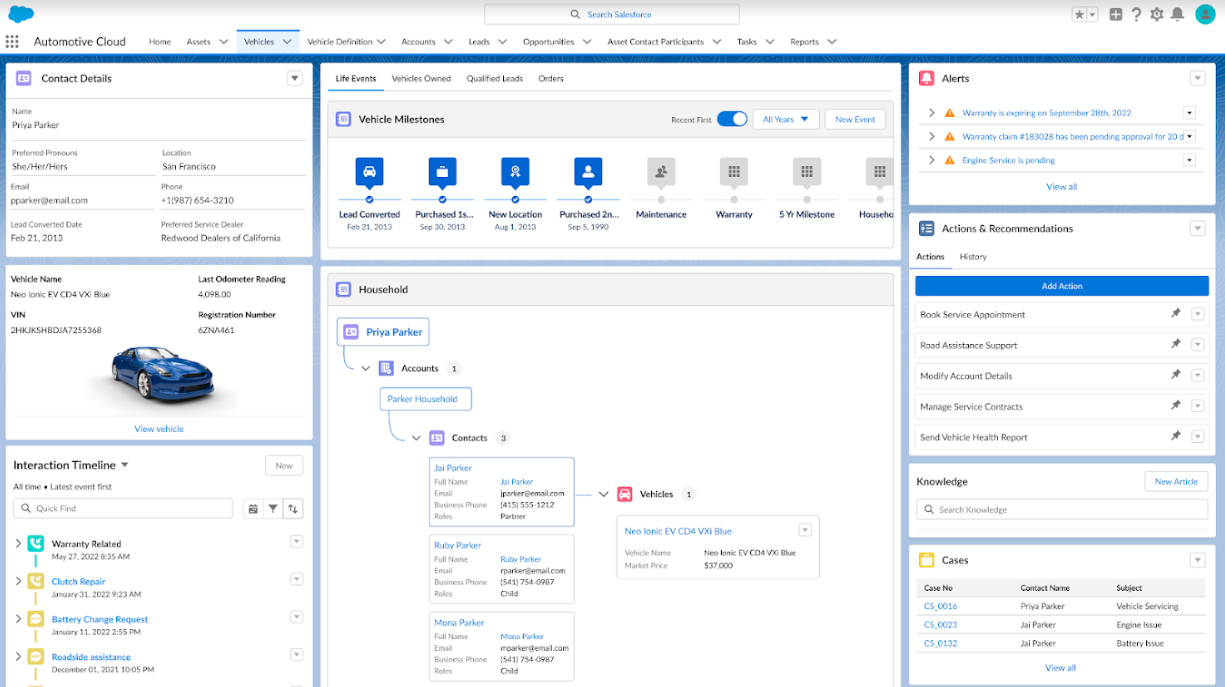The width and height of the screenshot is (1225, 687).
Task: Open the favorites star icon
Action: (x=1079, y=14)
